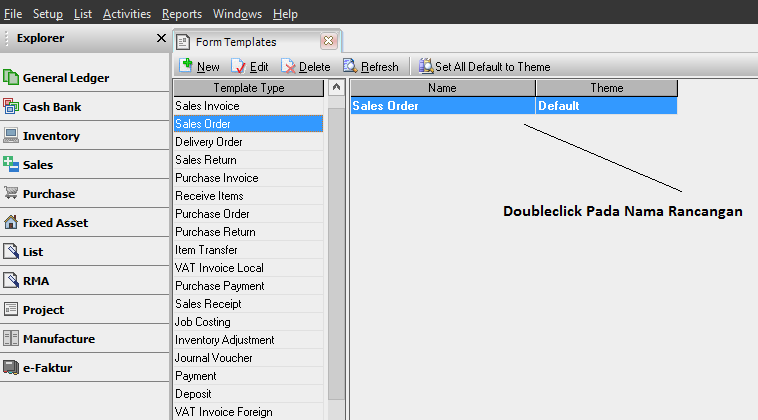Open the Help menu

pyautogui.click(x=285, y=14)
